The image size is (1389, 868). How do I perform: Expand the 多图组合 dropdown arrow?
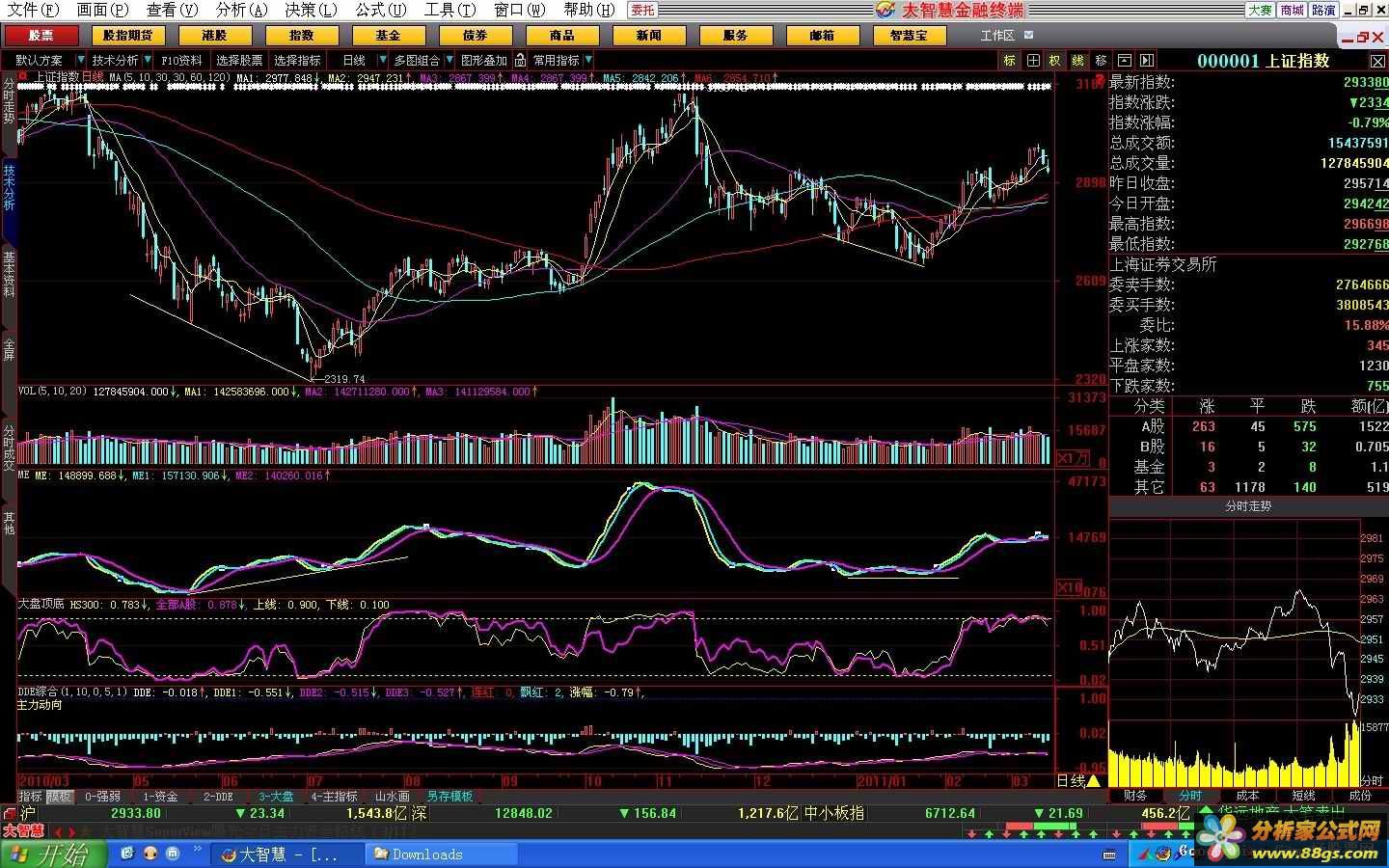tap(449, 60)
